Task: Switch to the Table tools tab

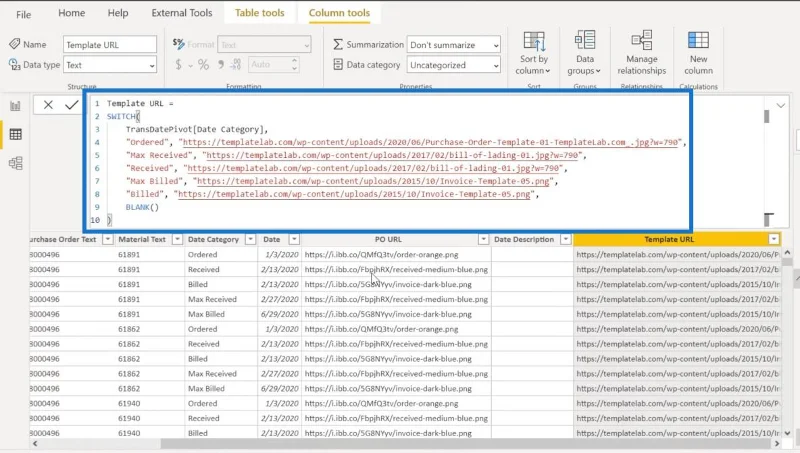Action: click(x=260, y=13)
